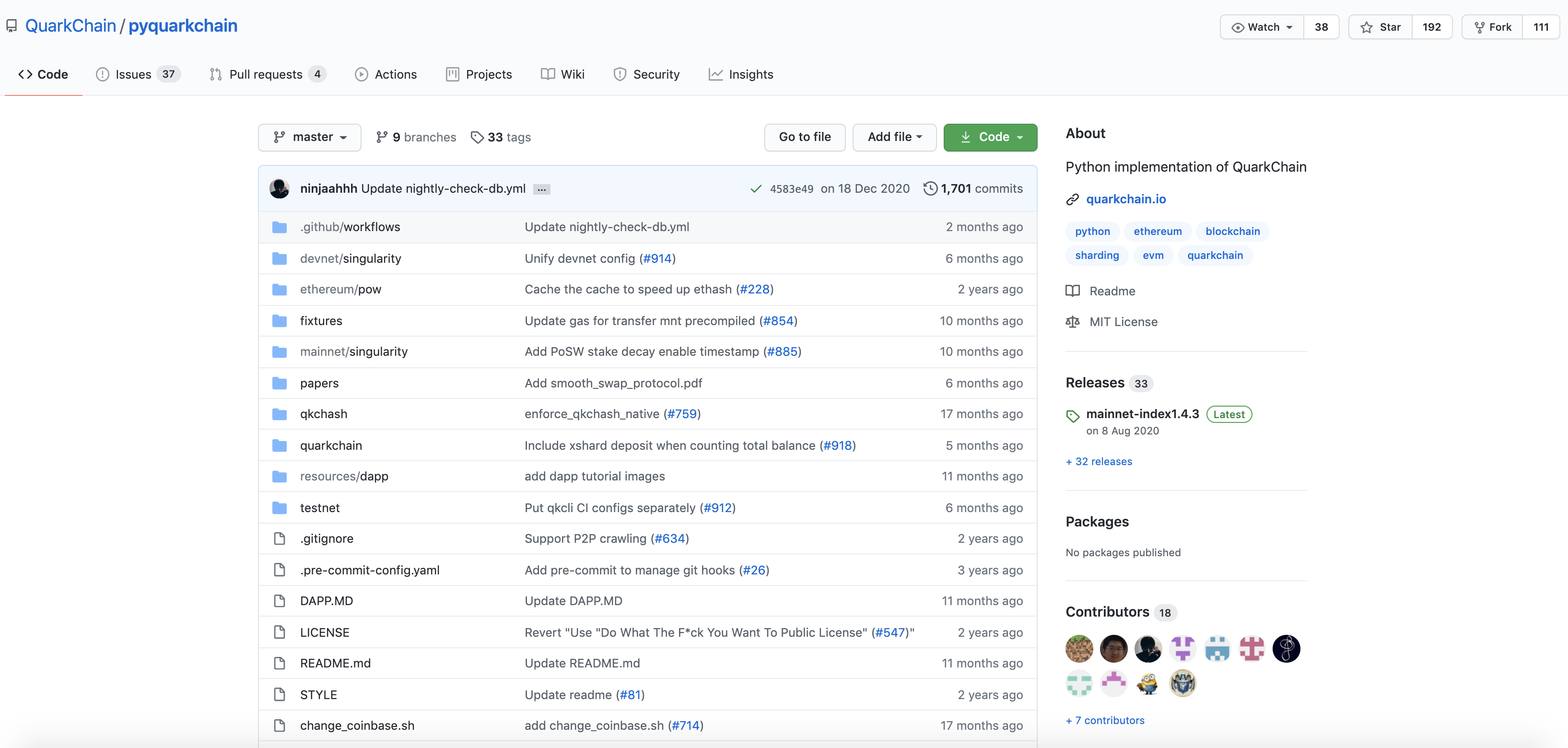
Task: Expand the commit message ellipsis button
Action: pos(541,190)
